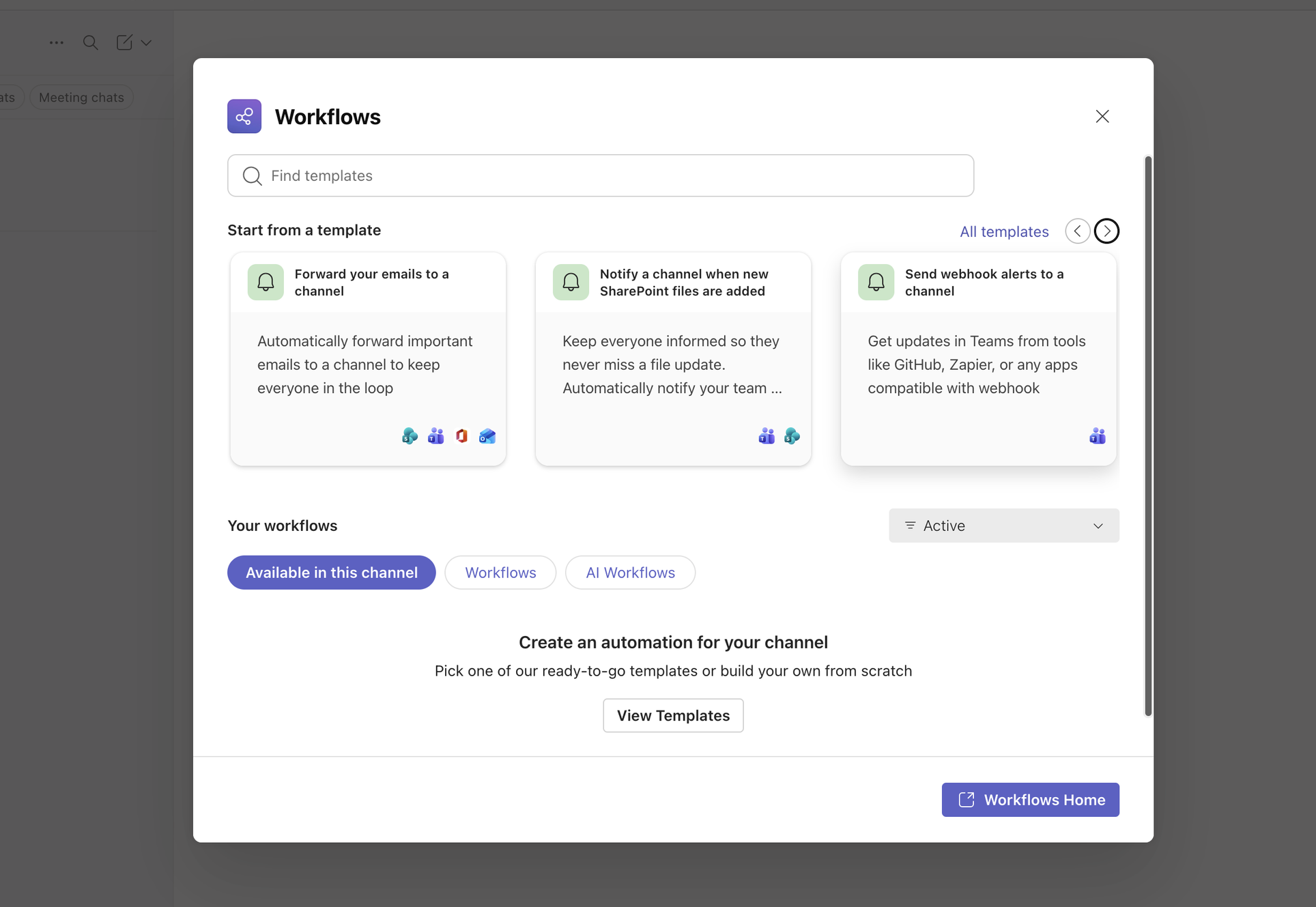Advance templates with the right arrow
This screenshot has width=1316, height=907.
pos(1106,231)
